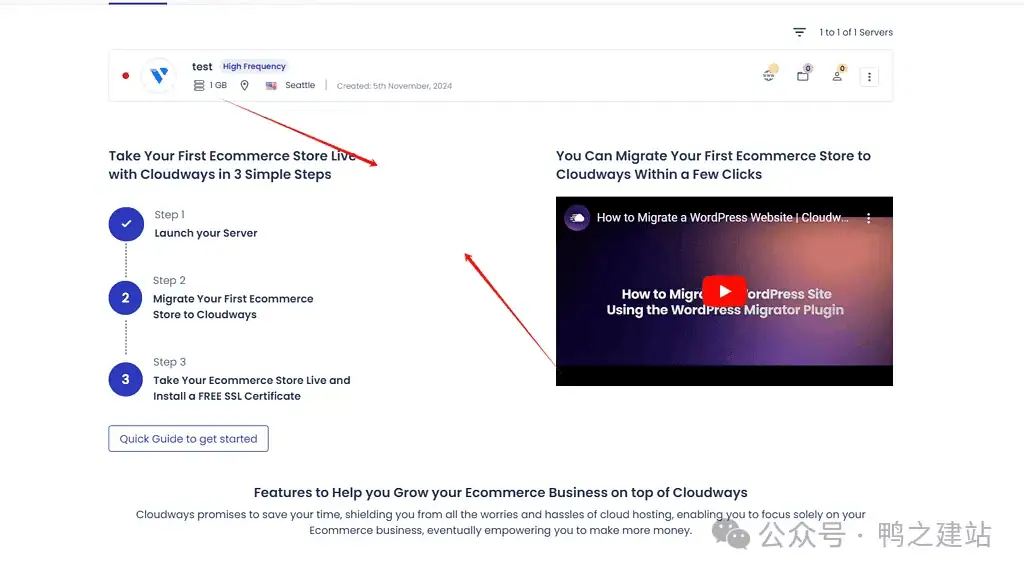Open the projects folder icon on test server
This screenshot has width=1024, height=576.
point(803,74)
